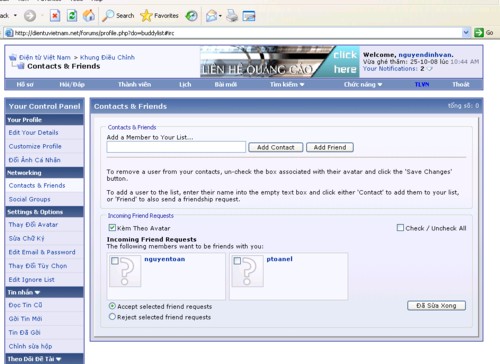The width and height of the screenshot is (500, 364).
Task: Click the Add Contact button
Action: click(276, 147)
